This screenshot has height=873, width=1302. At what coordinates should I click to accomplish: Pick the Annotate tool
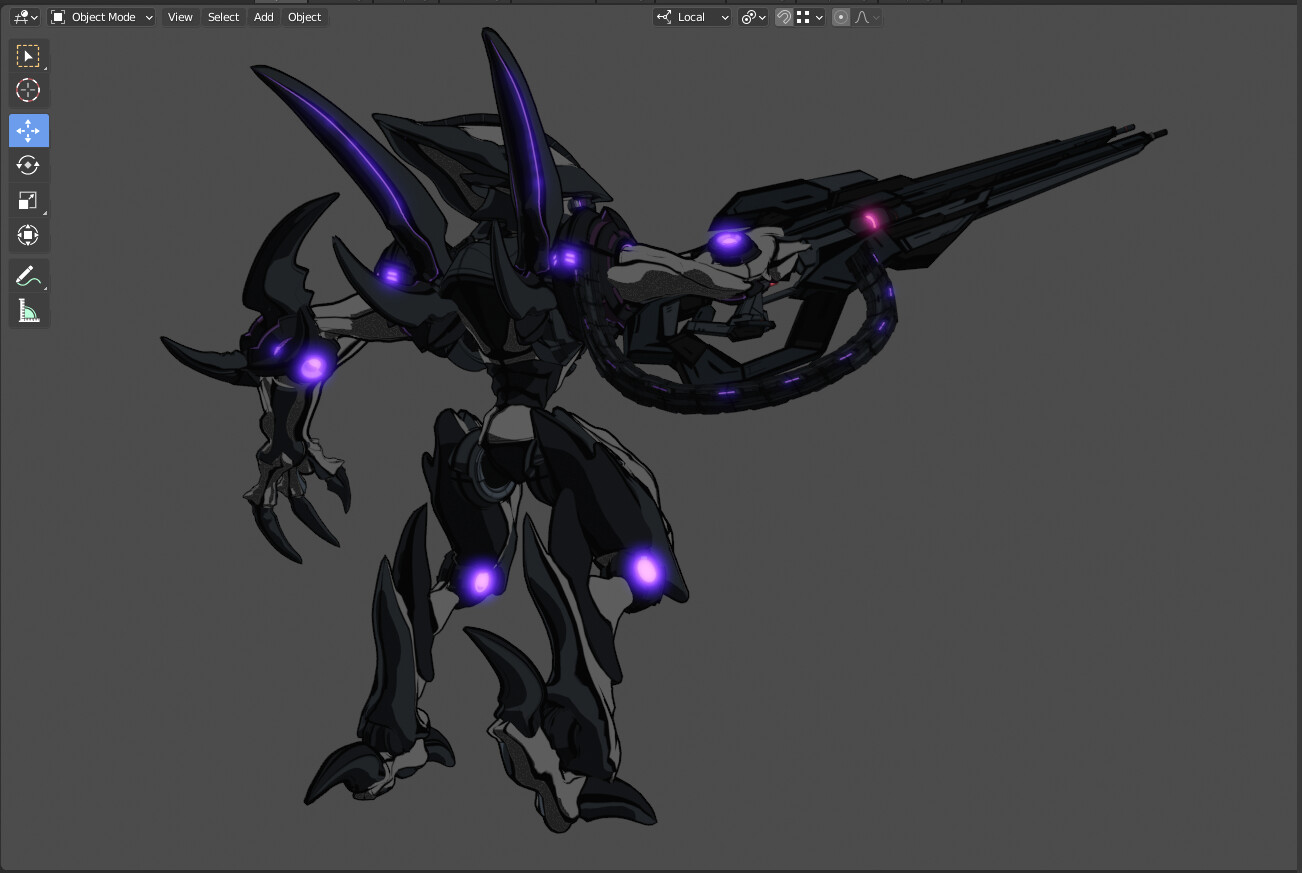coord(28,275)
